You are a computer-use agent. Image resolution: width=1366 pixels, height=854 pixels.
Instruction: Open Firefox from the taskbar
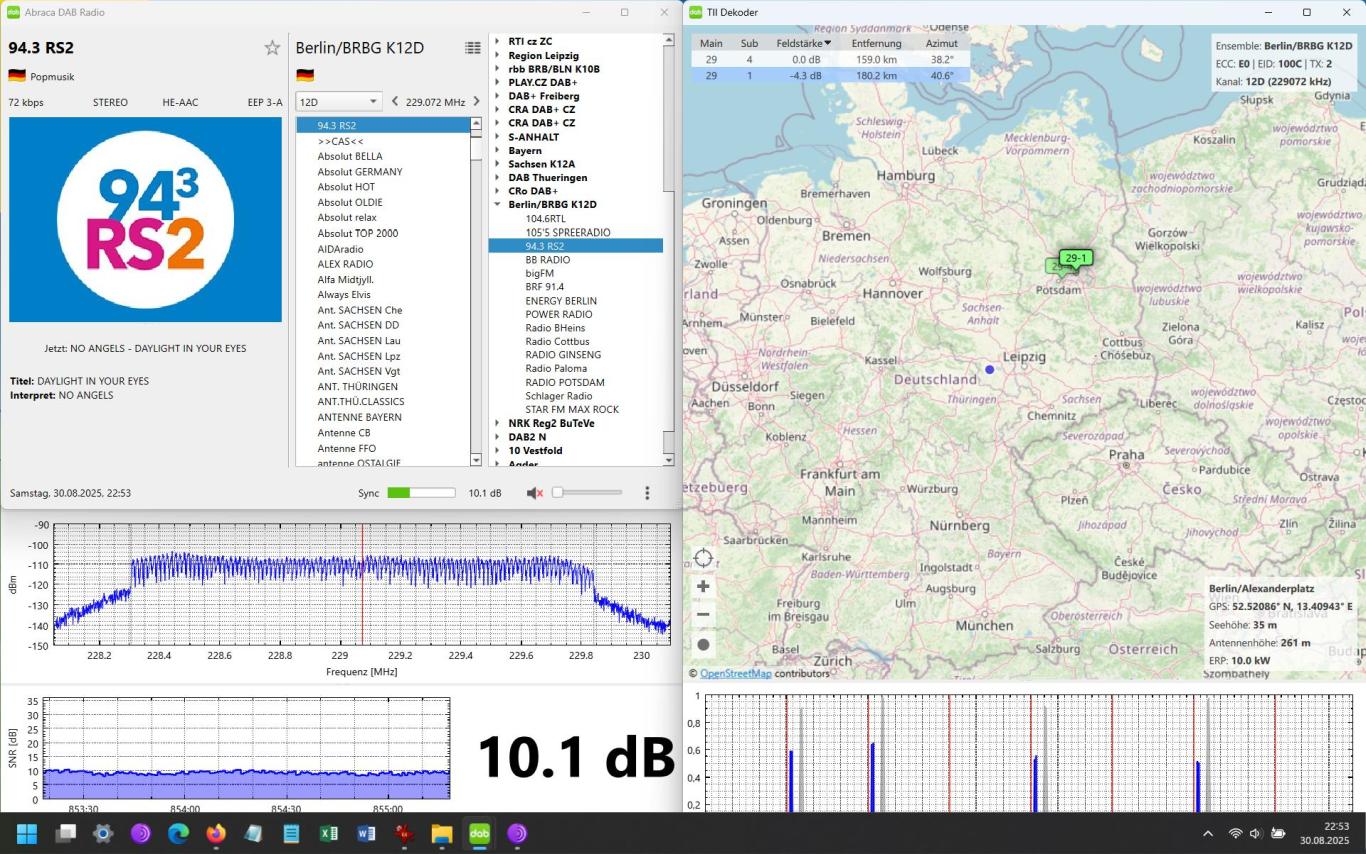click(216, 833)
